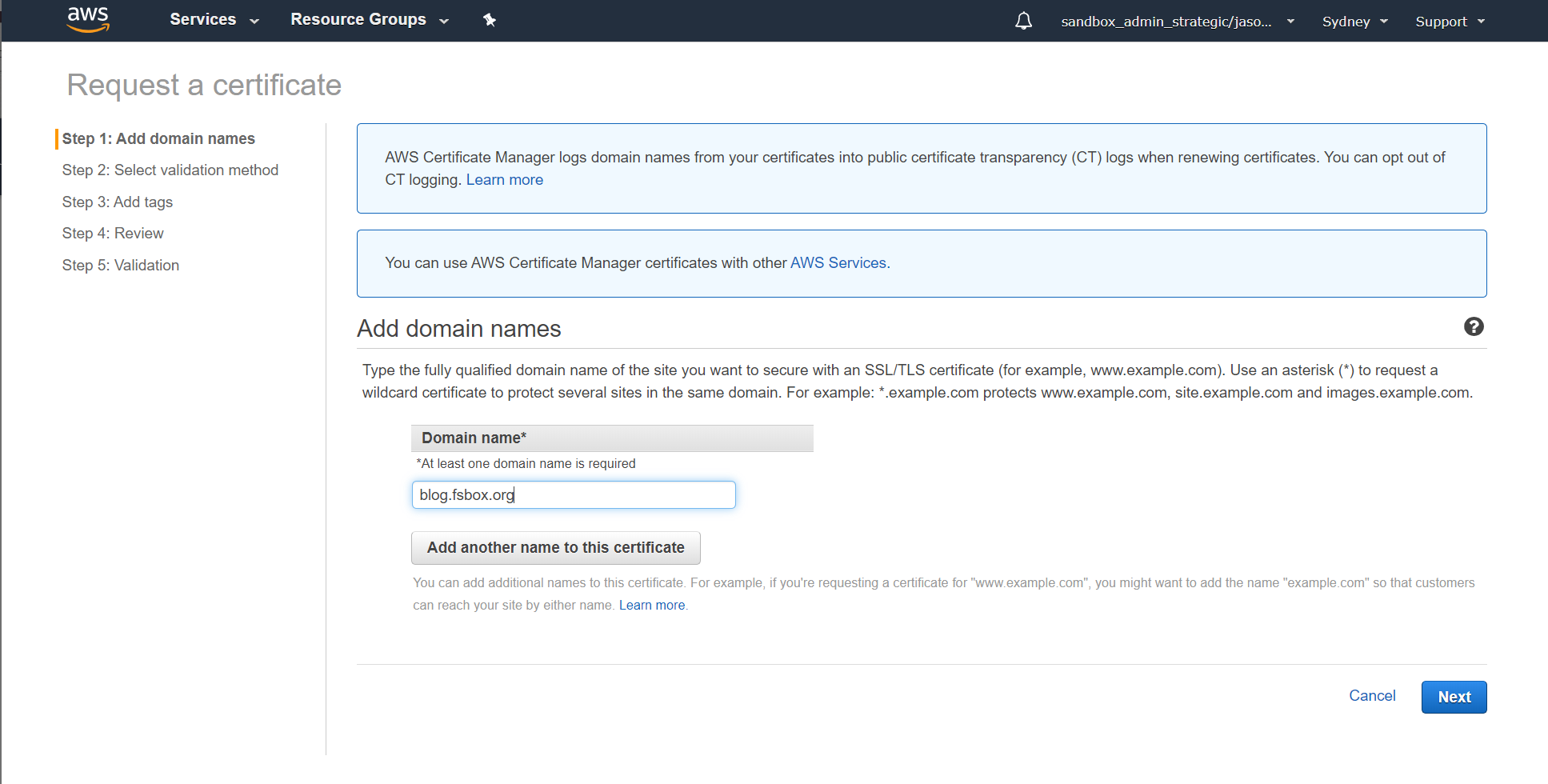Click the Domain name* column header
This screenshot has width=1548, height=784.
click(x=612, y=438)
